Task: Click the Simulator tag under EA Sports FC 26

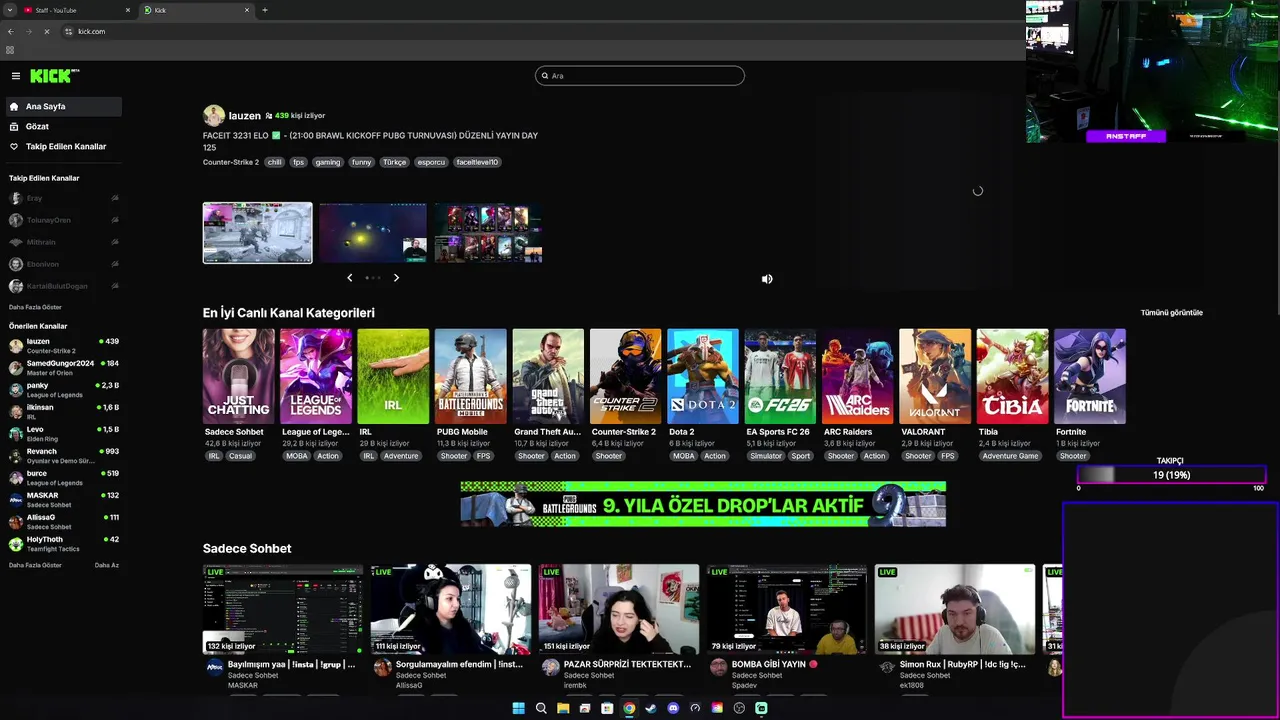Action: [x=766, y=456]
